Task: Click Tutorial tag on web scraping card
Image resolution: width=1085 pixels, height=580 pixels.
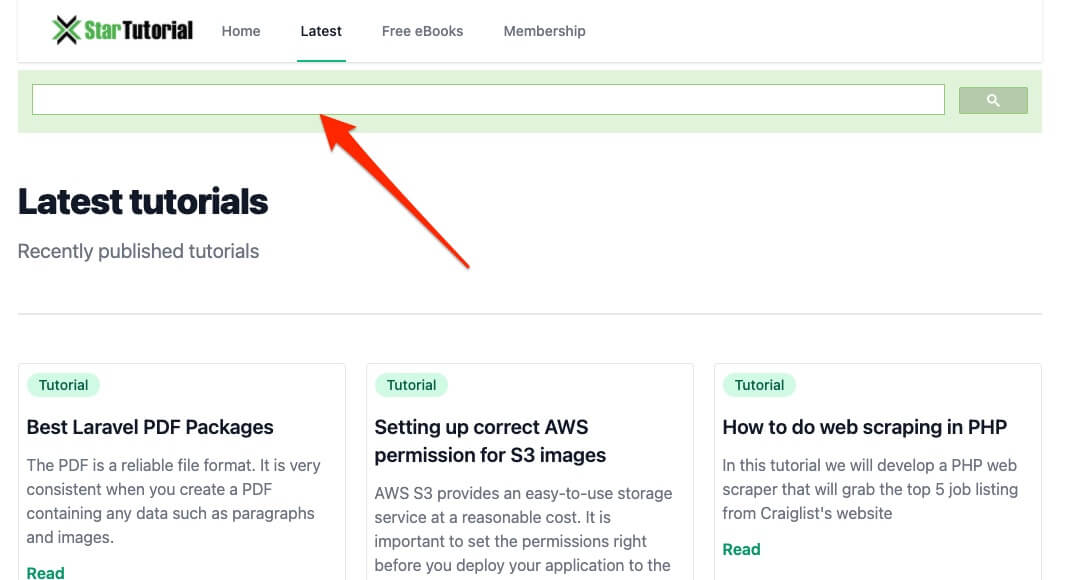Action: (x=759, y=386)
